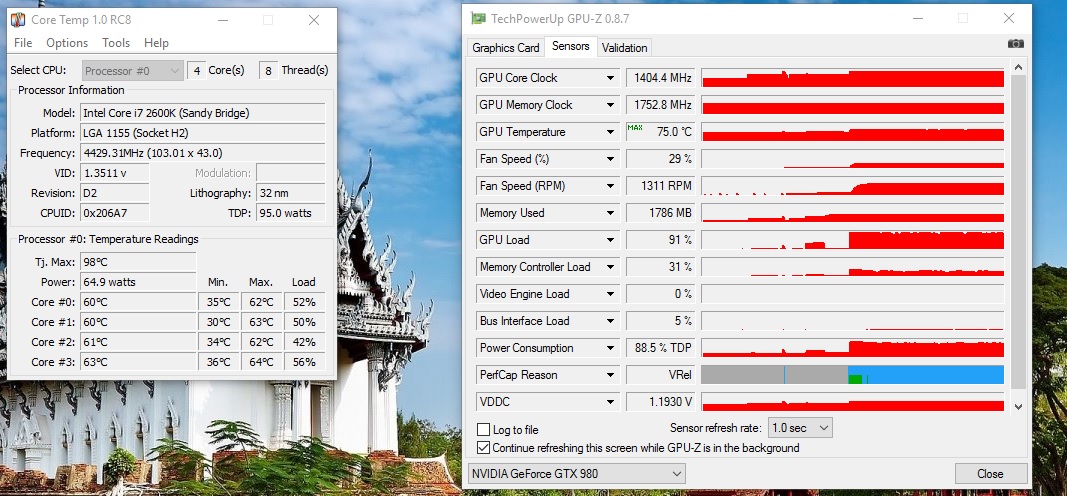Open the Memory Used sensor dropdown
Screen dimensions: 1067x496
pos(610,213)
